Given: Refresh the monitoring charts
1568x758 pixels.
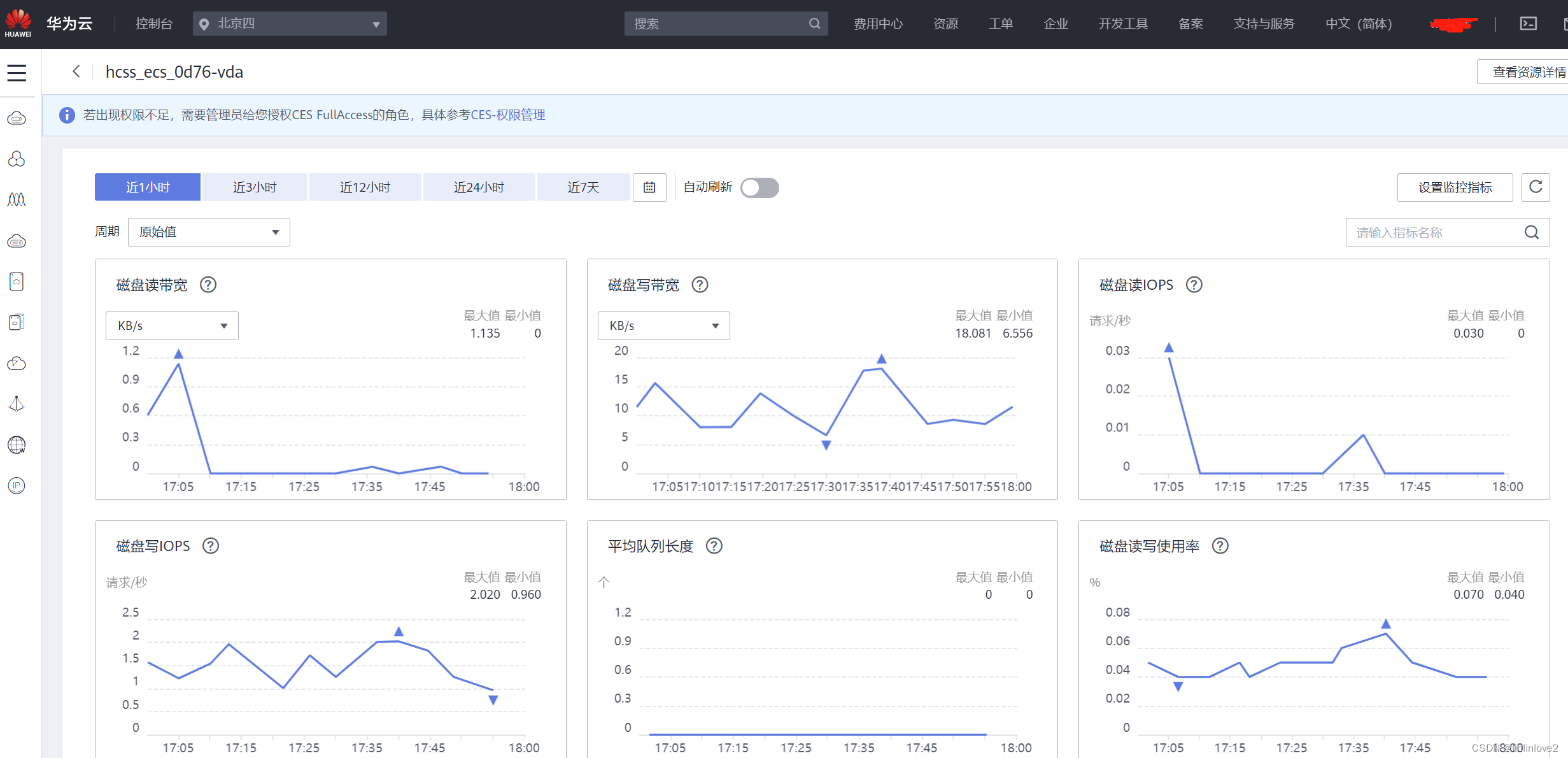Looking at the screenshot, I should tap(1536, 187).
